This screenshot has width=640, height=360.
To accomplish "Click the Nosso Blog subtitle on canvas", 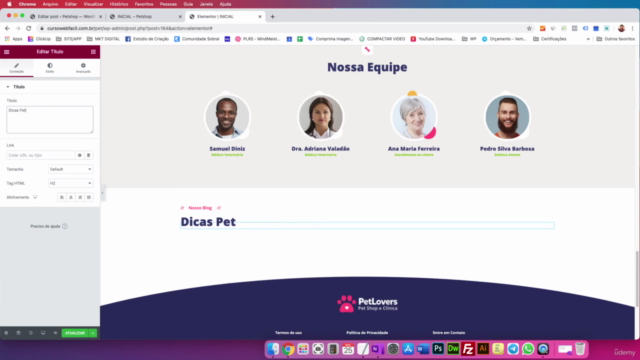I will (200, 208).
